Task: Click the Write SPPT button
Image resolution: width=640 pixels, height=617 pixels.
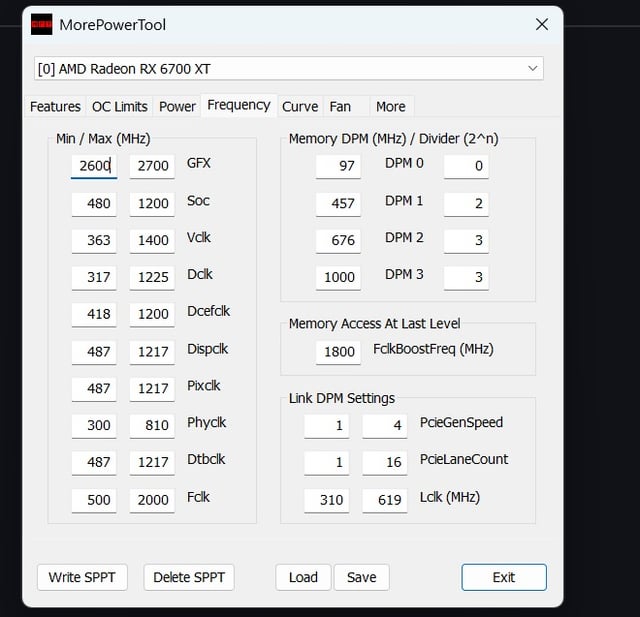Action: click(82, 577)
